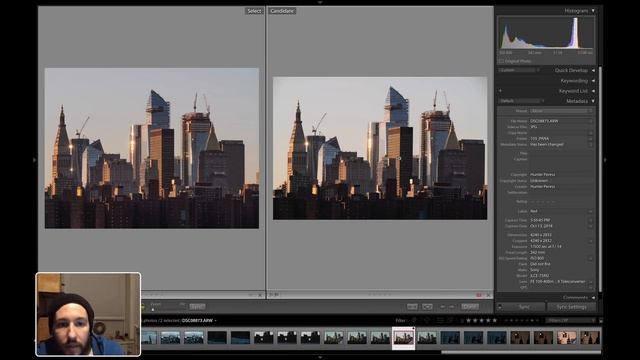The height and width of the screenshot is (360, 640).
Task: Toggle the filter switch at filmstrip right end
Action: (600, 320)
